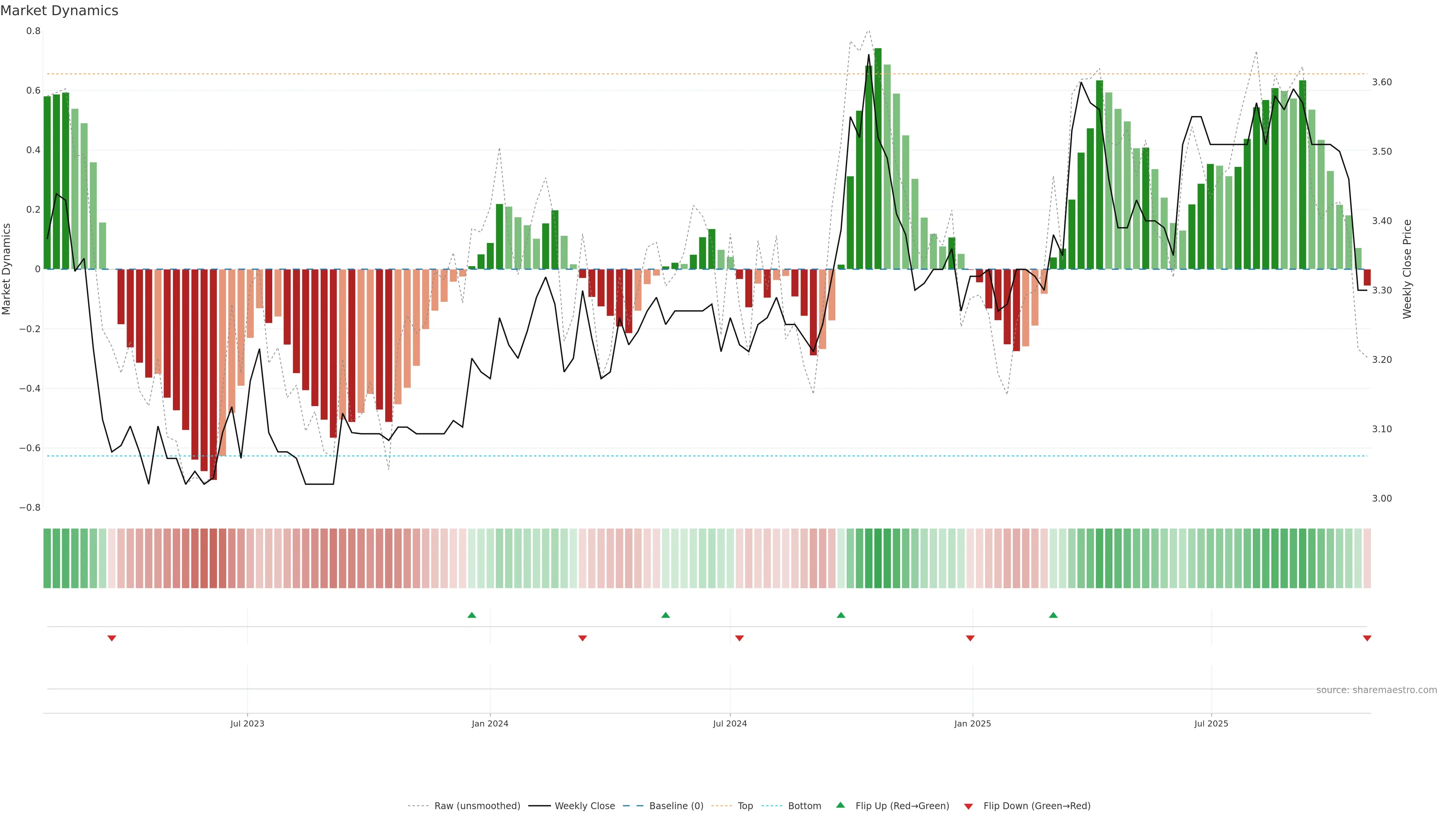Click the Market Dynamics chart title
Screen dimensions: 1456x819
click(x=60, y=11)
